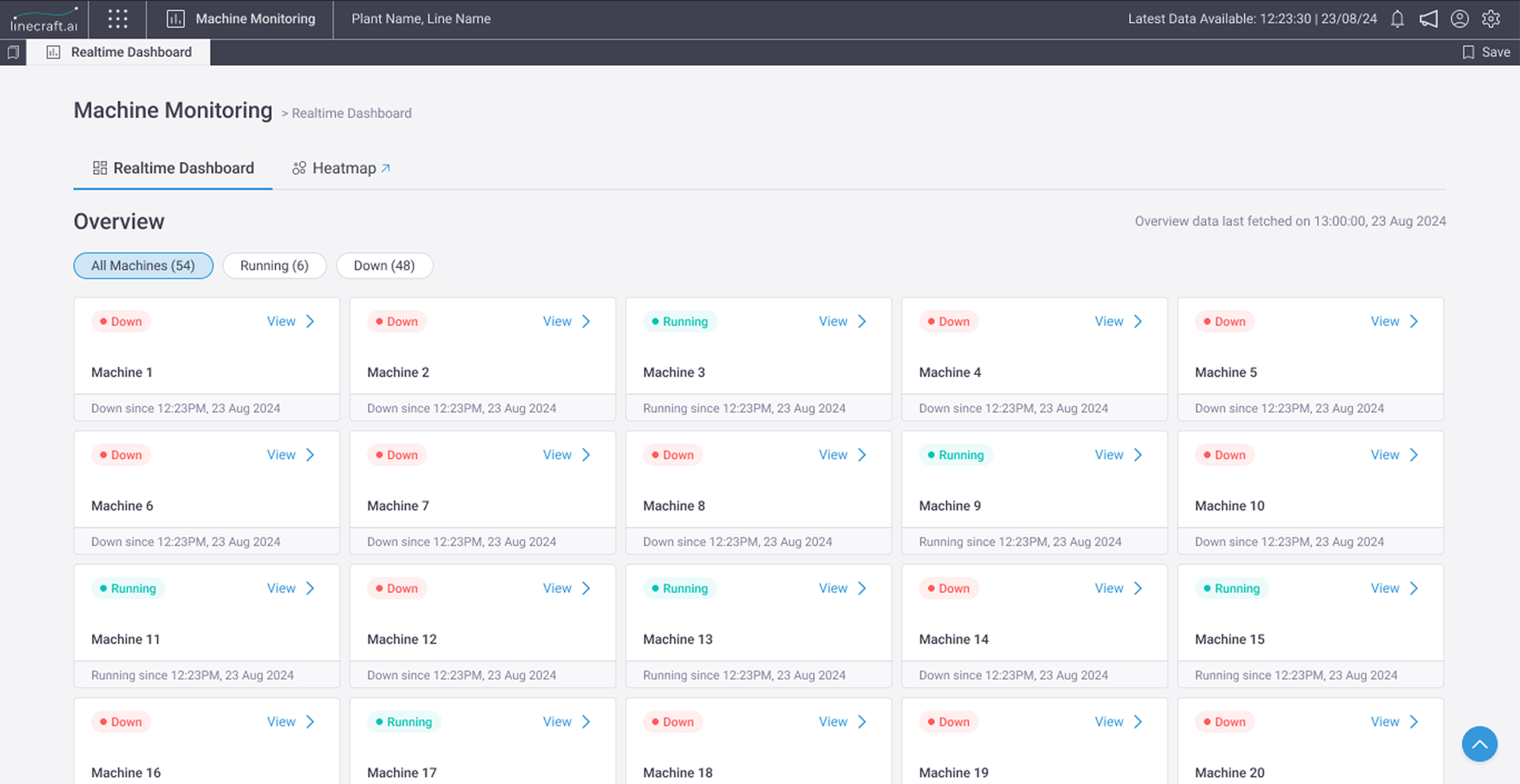Select the All Machines (54) filter
Screen dimensions: 1520x784
(x=144, y=265)
